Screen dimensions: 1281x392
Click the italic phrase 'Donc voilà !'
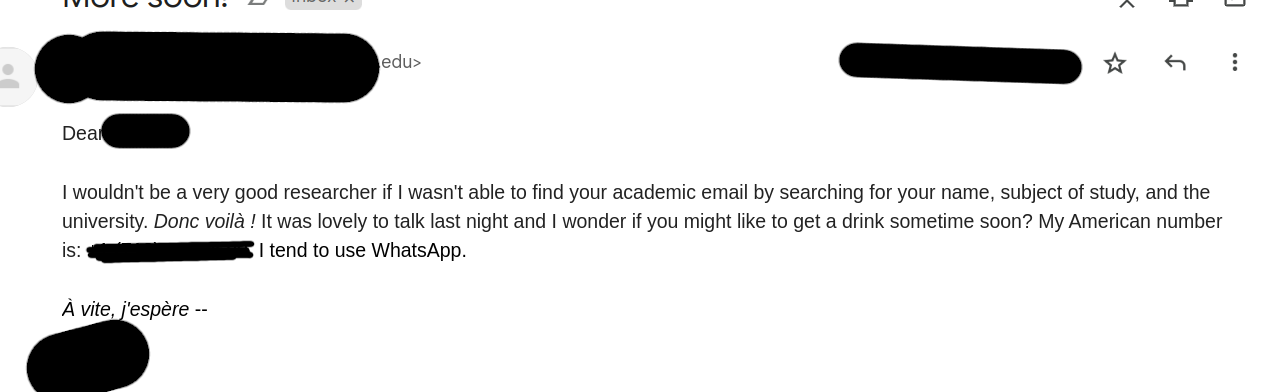205,221
